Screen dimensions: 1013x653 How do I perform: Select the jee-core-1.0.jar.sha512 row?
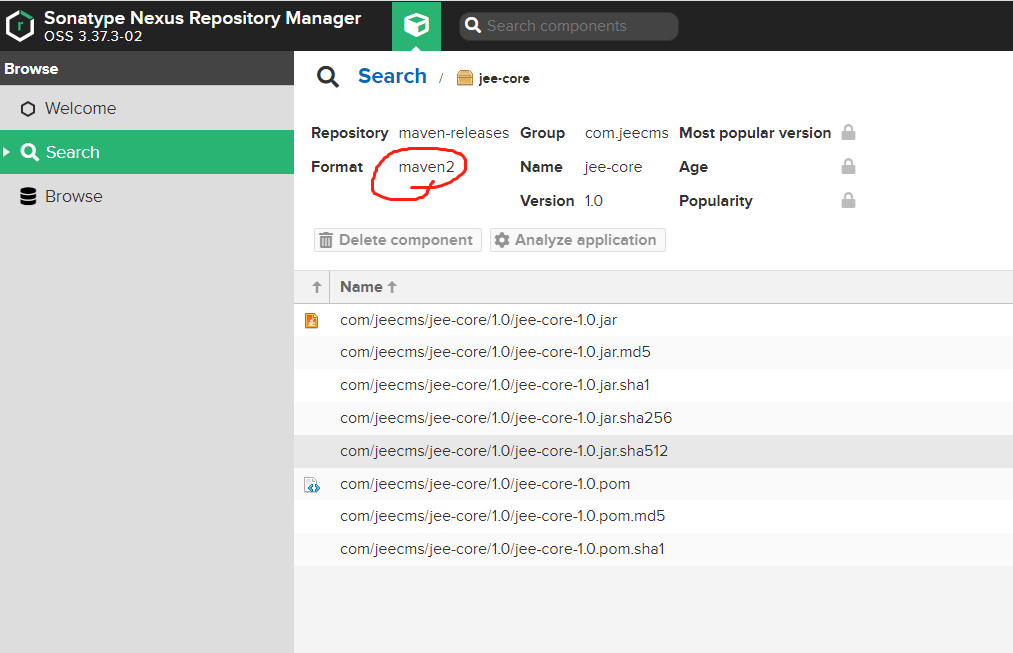(503, 451)
